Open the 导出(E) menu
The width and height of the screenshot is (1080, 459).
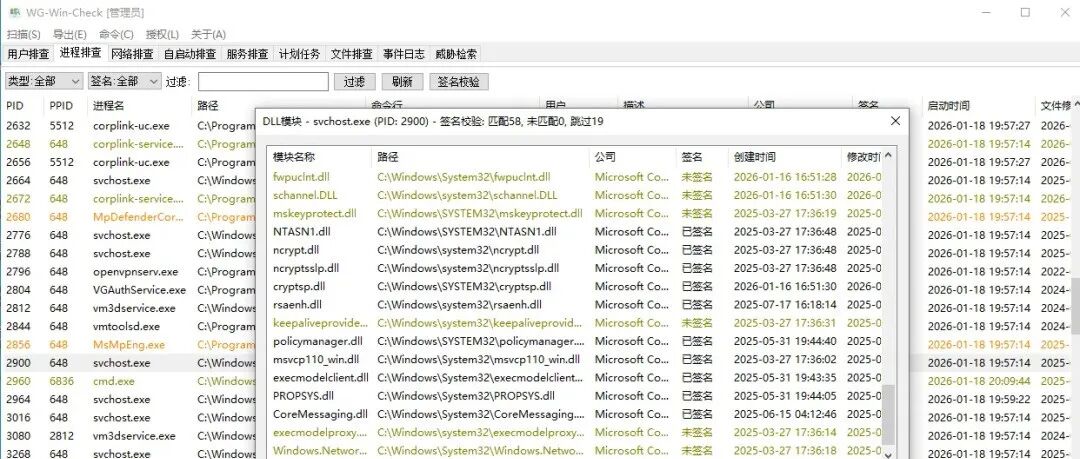click(x=70, y=34)
